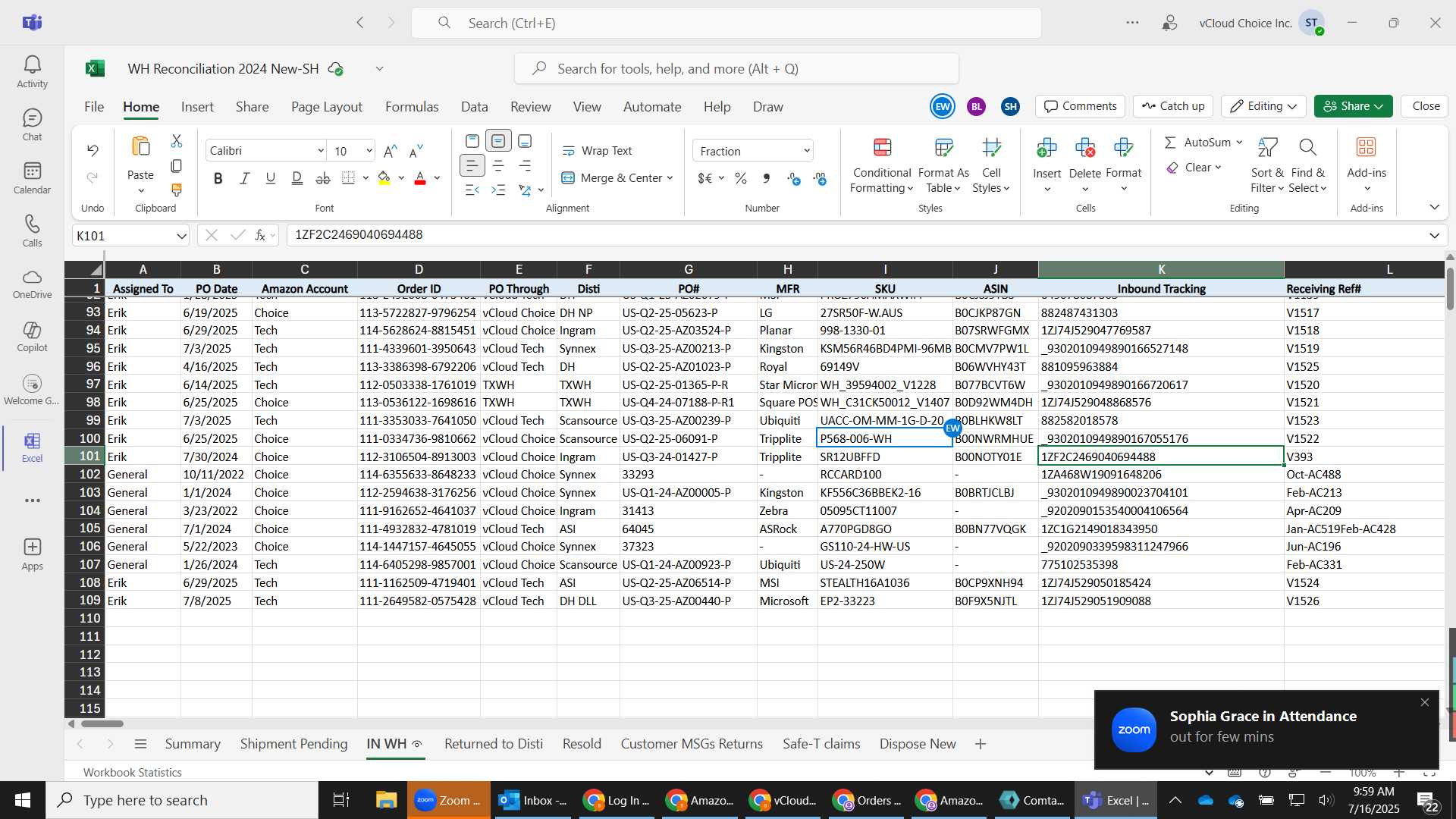The height and width of the screenshot is (819, 1456).
Task: Add a new sheet with plus icon
Action: tap(981, 744)
